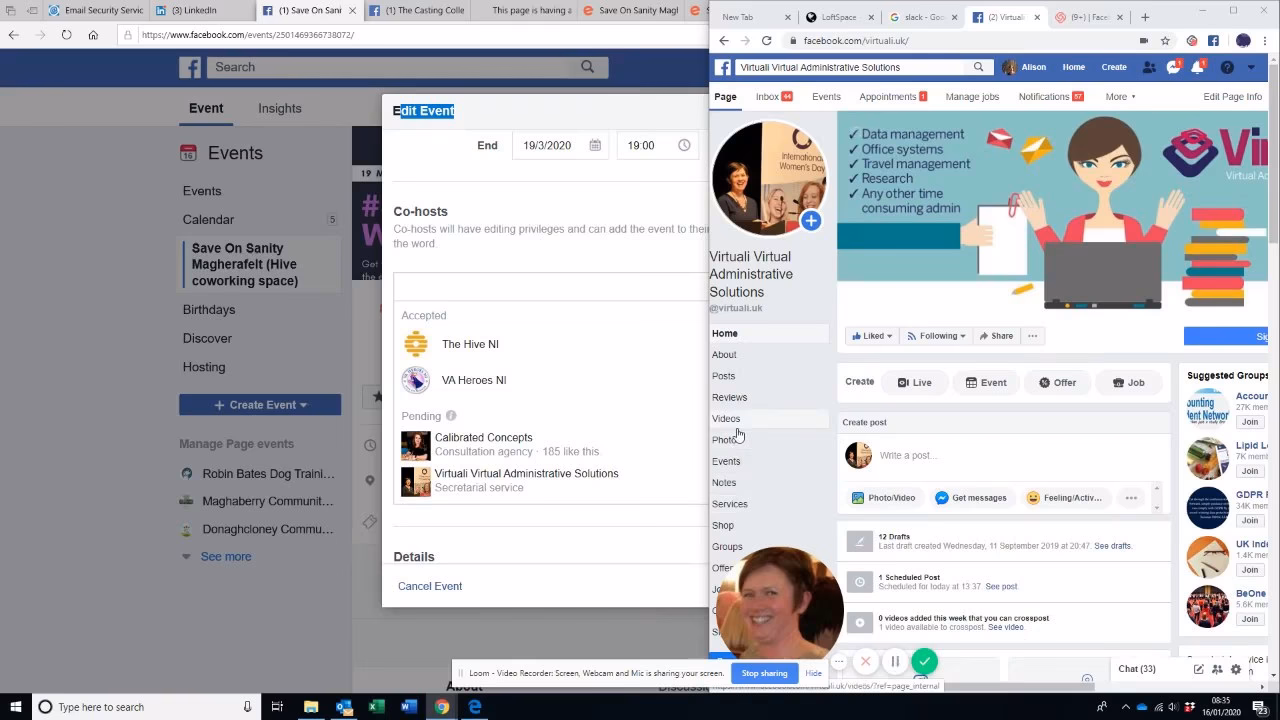The width and height of the screenshot is (1280, 720).
Task: Open more post options ellipsis in Create post
Action: (1131, 498)
